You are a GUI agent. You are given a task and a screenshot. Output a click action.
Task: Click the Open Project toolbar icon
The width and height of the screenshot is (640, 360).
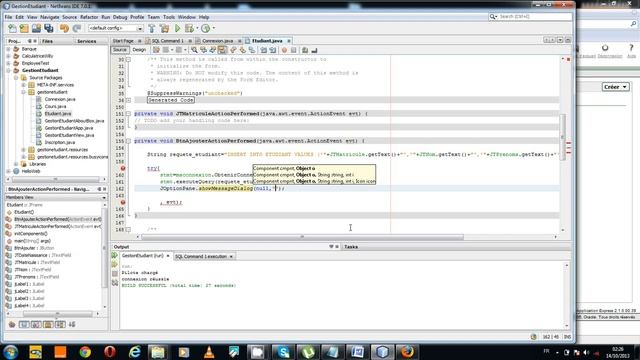36,28
